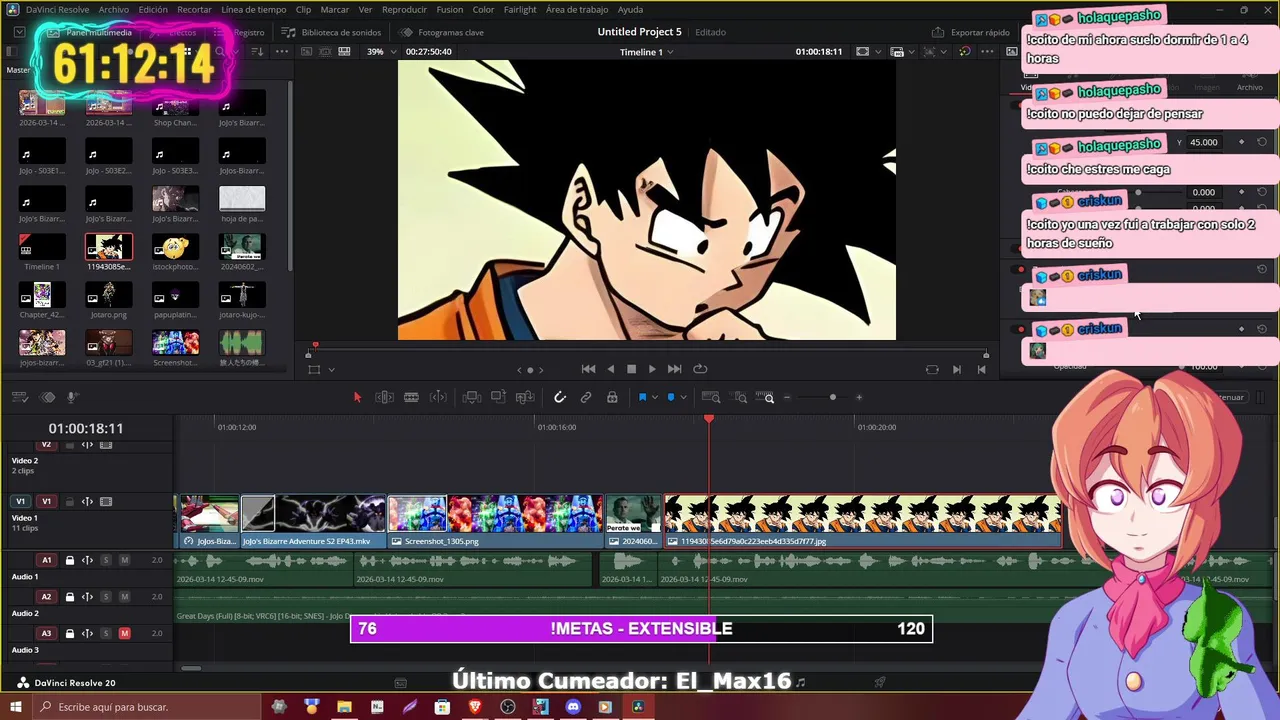Toggle timeline Snapping magnet icon
The height and width of the screenshot is (720, 1280).
click(560, 398)
